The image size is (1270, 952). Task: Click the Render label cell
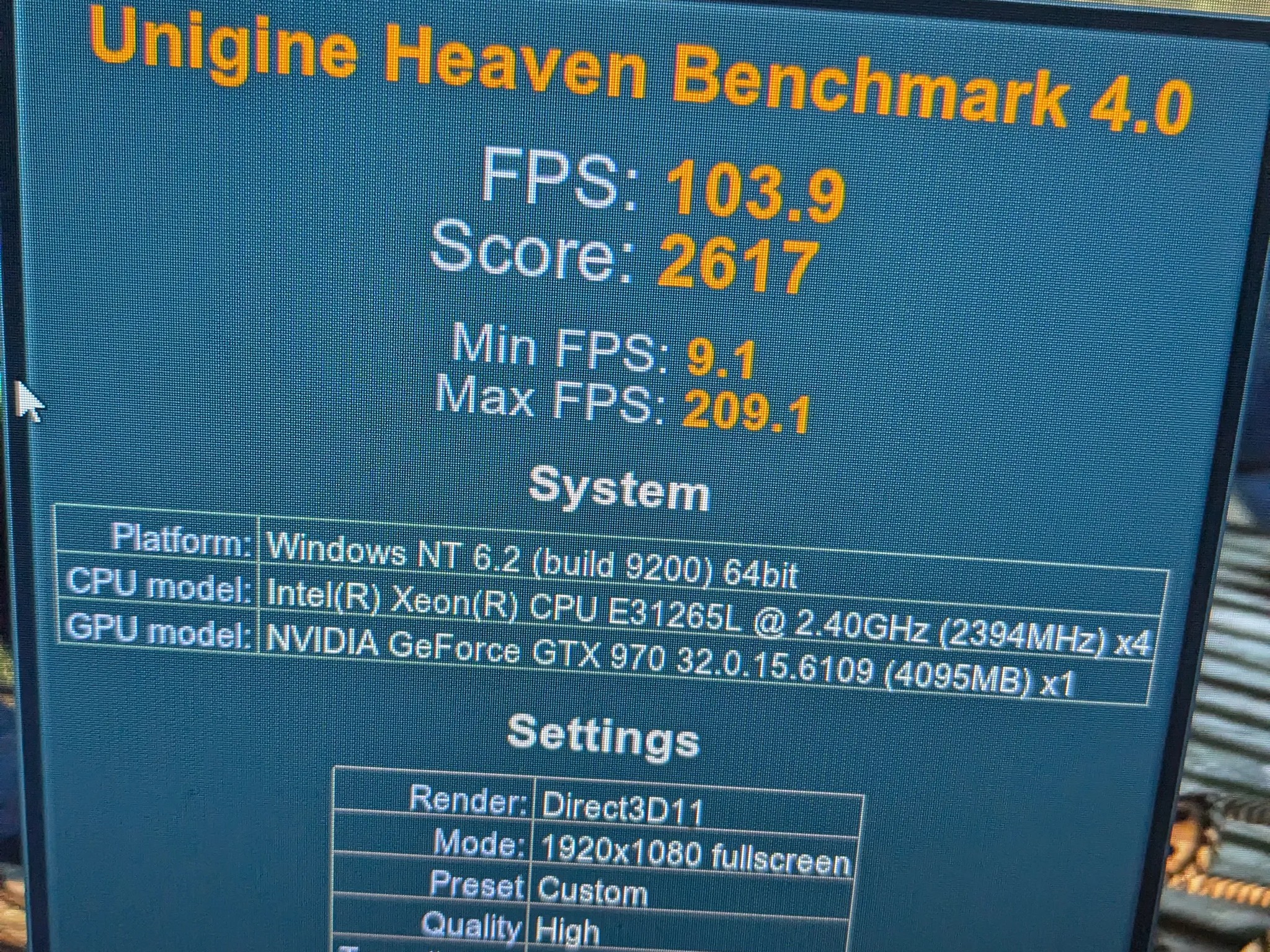[433, 798]
